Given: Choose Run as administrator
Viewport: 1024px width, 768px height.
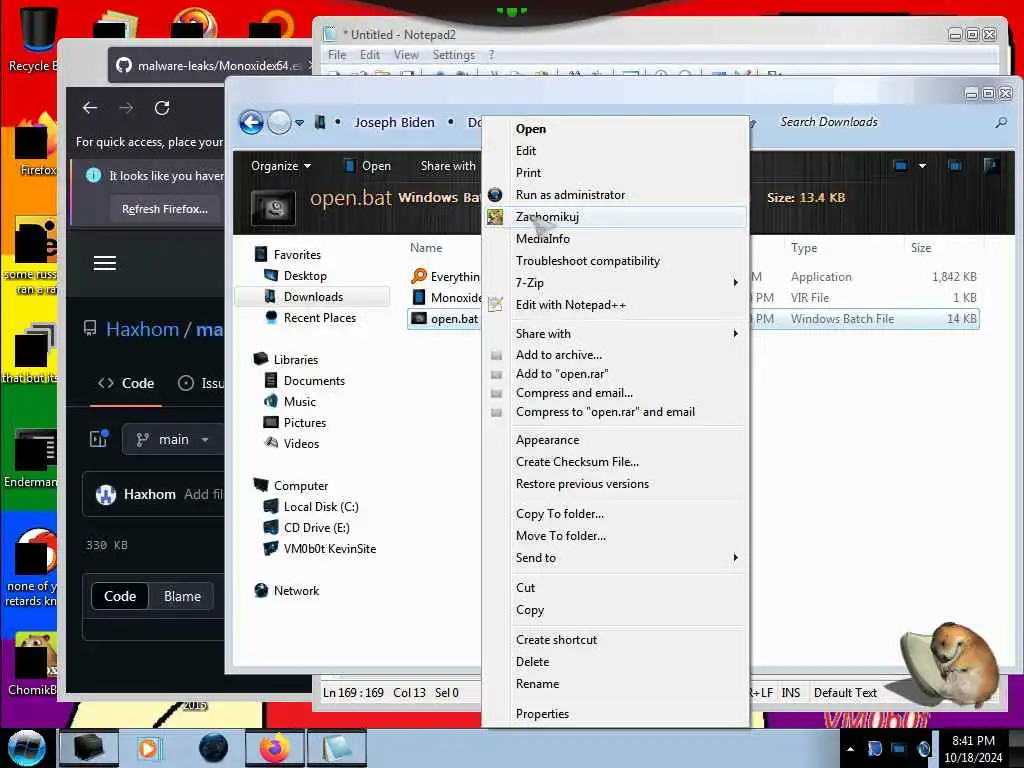Looking at the screenshot, I should pos(616,195).
